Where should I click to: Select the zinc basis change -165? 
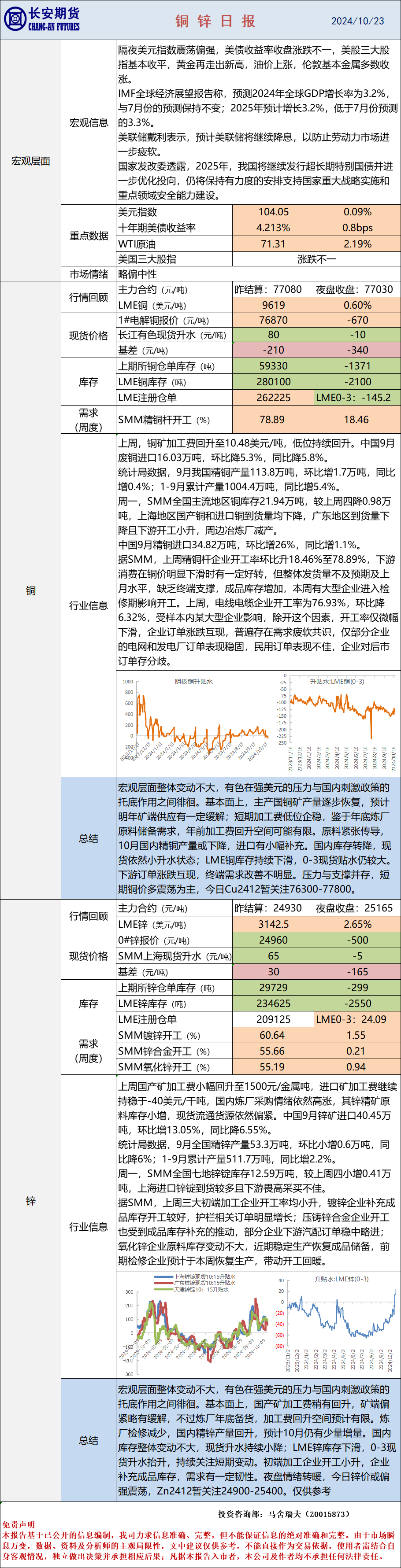(x=358, y=971)
